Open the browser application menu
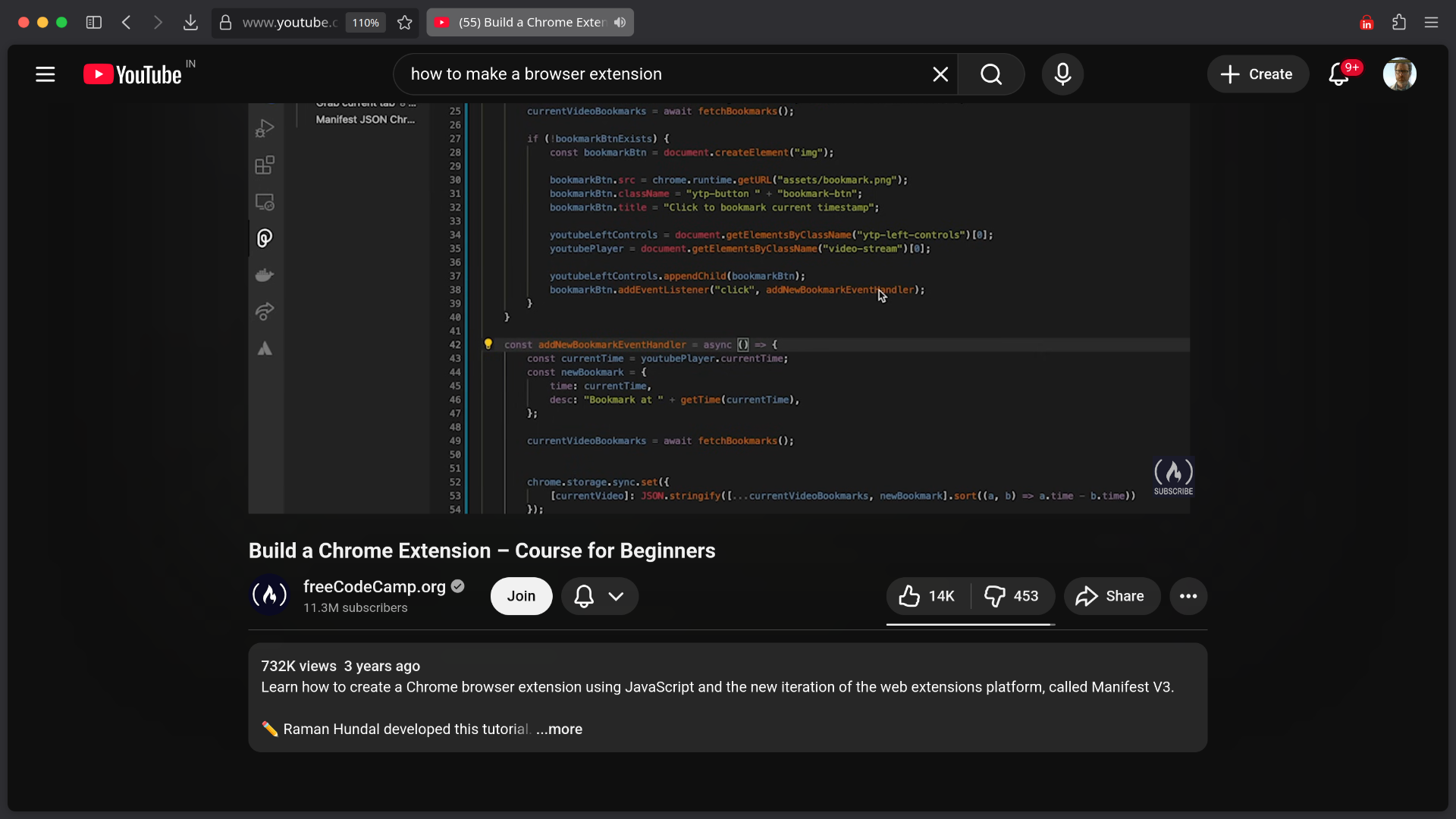1456x819 pixels. (x=1432, y=22)
